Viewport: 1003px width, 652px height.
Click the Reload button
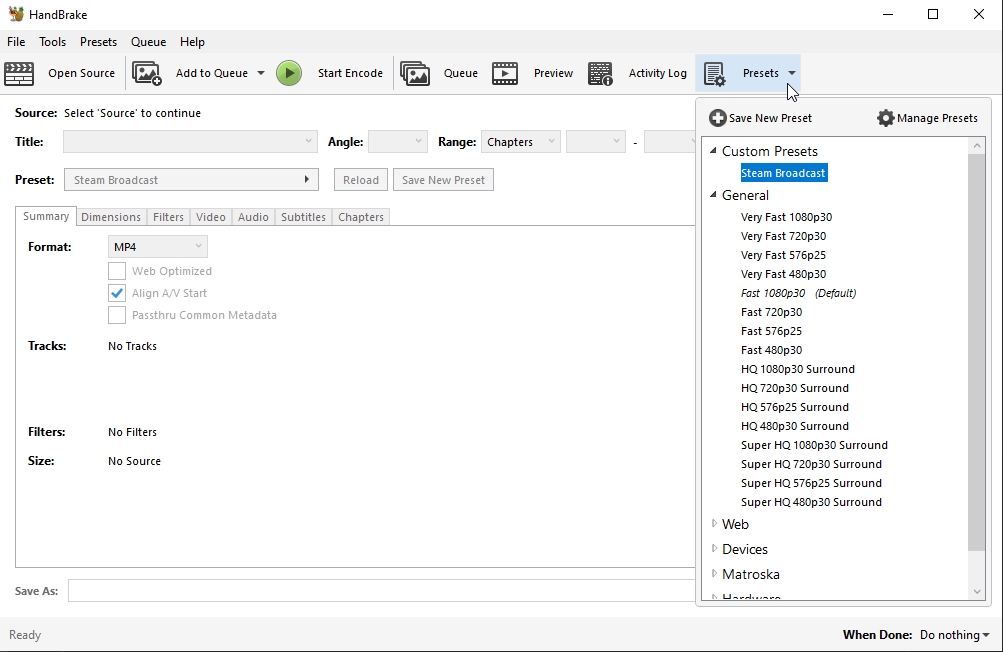[x=361, y=180]
